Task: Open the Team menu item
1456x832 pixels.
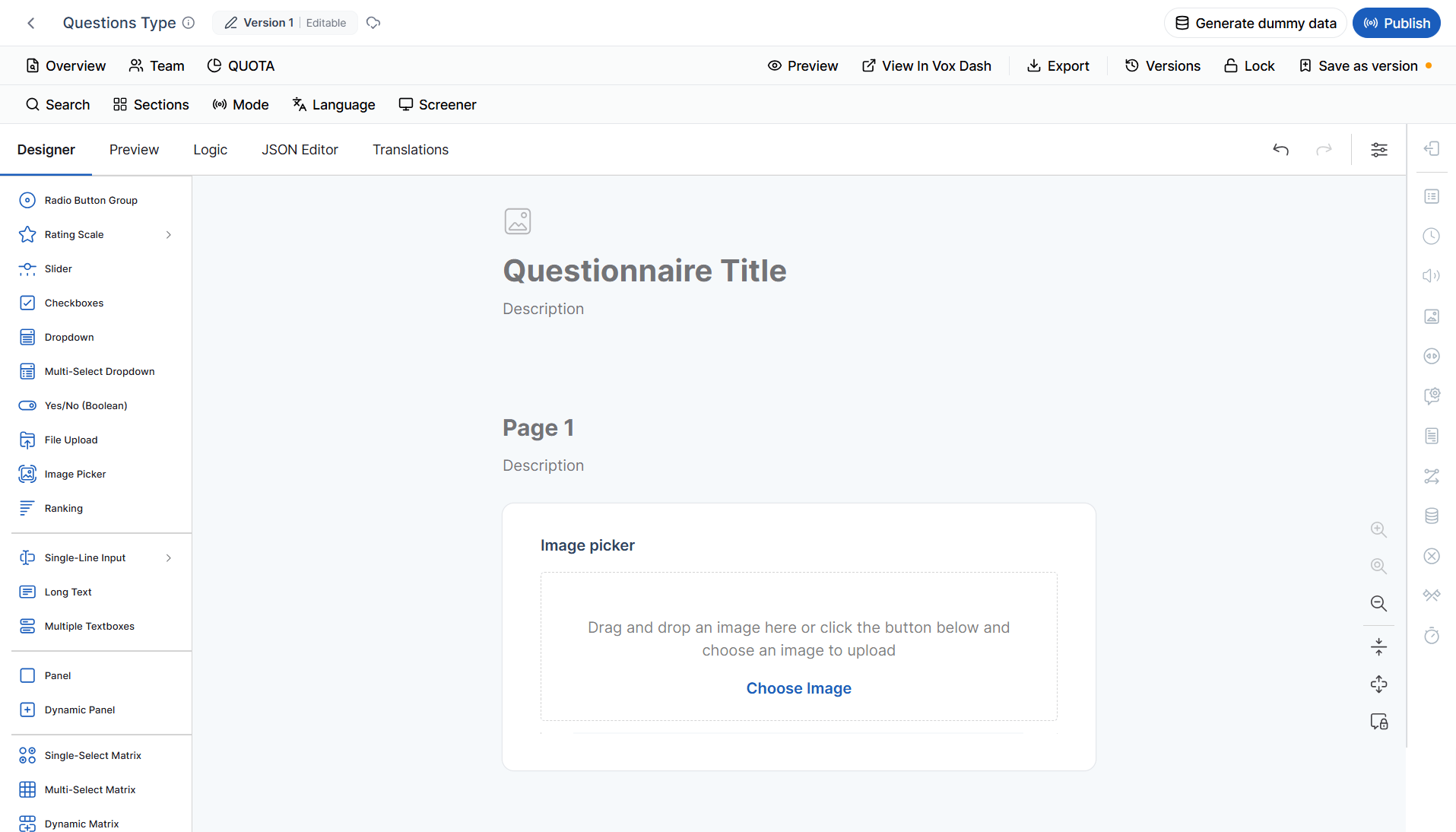Action: [x=157, y=66]
